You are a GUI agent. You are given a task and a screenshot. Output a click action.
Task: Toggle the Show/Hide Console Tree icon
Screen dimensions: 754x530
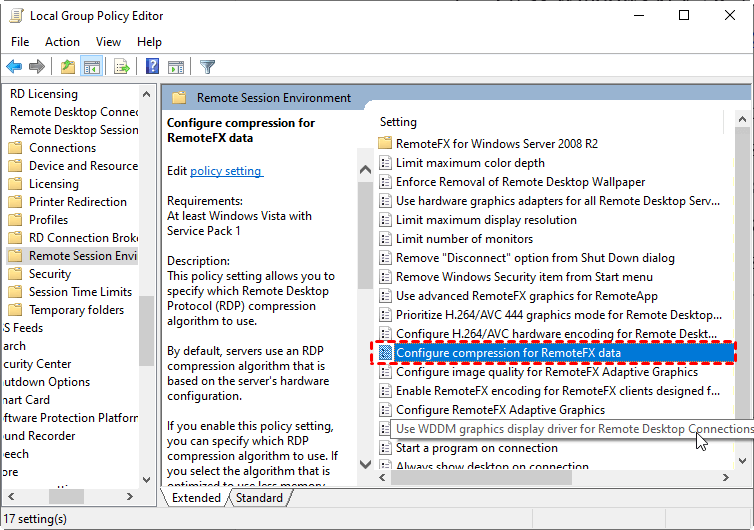click(x=91, y=67)
